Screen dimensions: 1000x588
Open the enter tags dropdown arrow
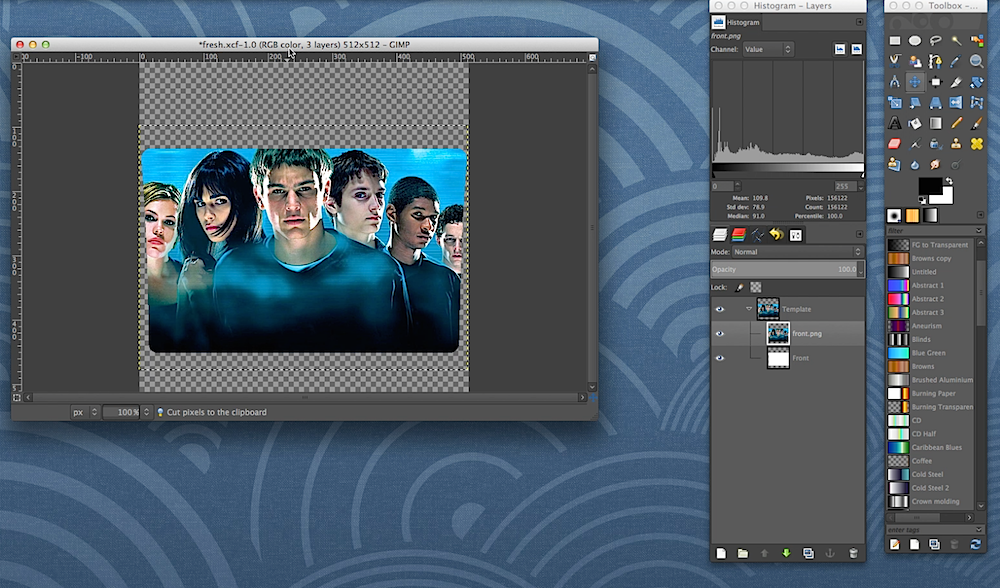[x=979, y=530]
